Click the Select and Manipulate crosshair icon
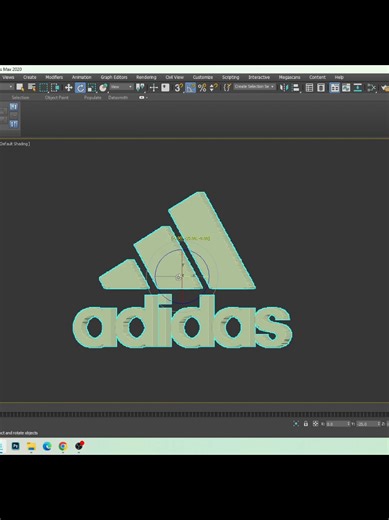The width and height of the screenshot is (389, 520). (154, 88)
